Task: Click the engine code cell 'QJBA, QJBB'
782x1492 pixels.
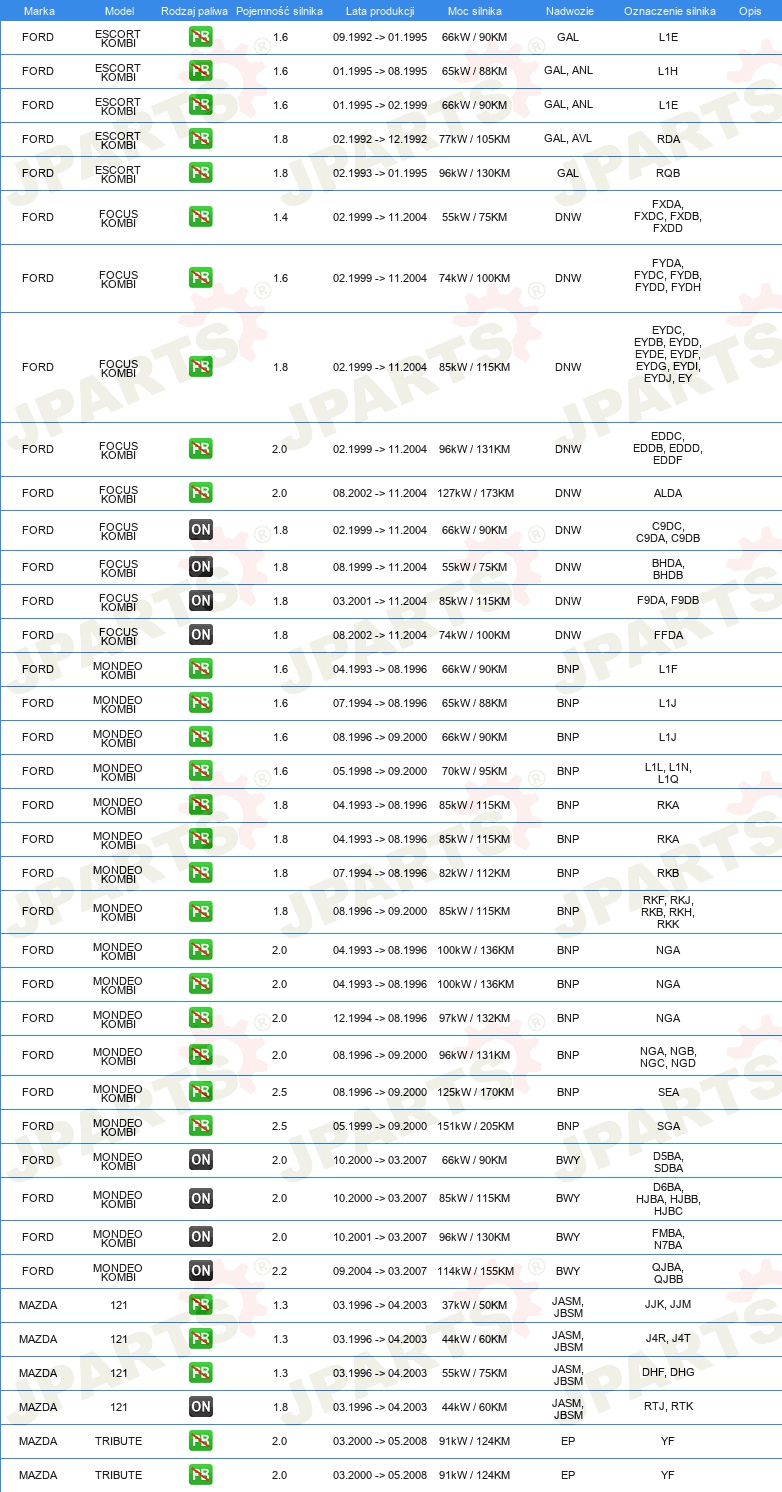Action: [x=668, y=1271]
